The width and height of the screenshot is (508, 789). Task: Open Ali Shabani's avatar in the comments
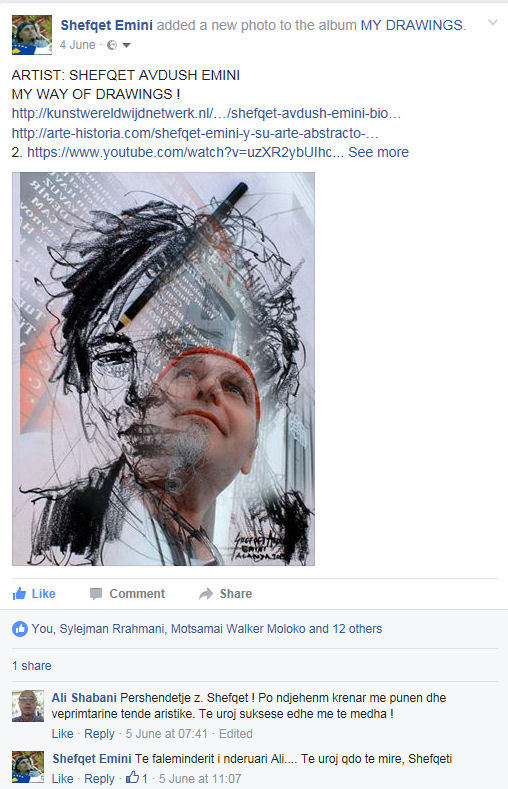pos(28,706)
